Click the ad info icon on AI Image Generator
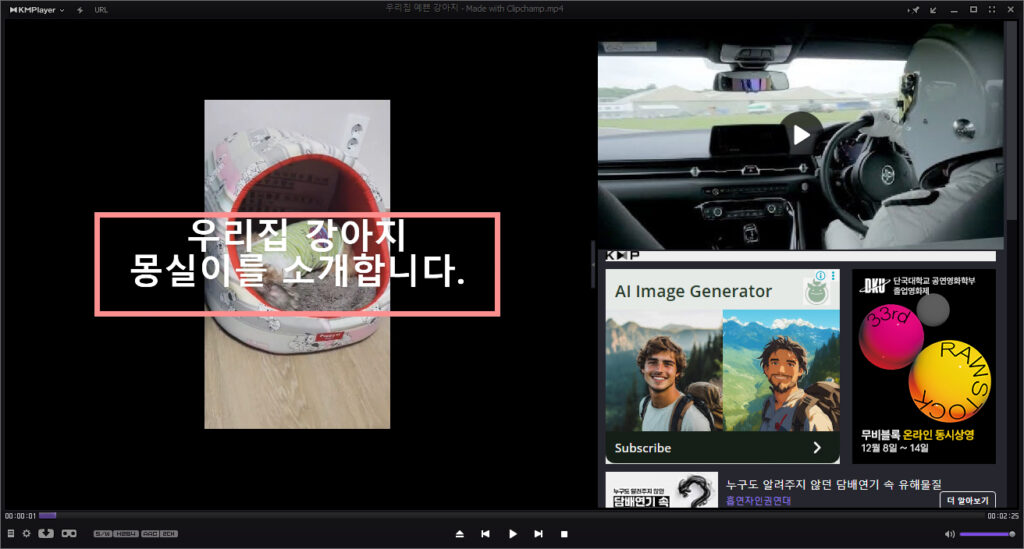This screenshot has height=549, width=1024. click(x=820, y=276)
